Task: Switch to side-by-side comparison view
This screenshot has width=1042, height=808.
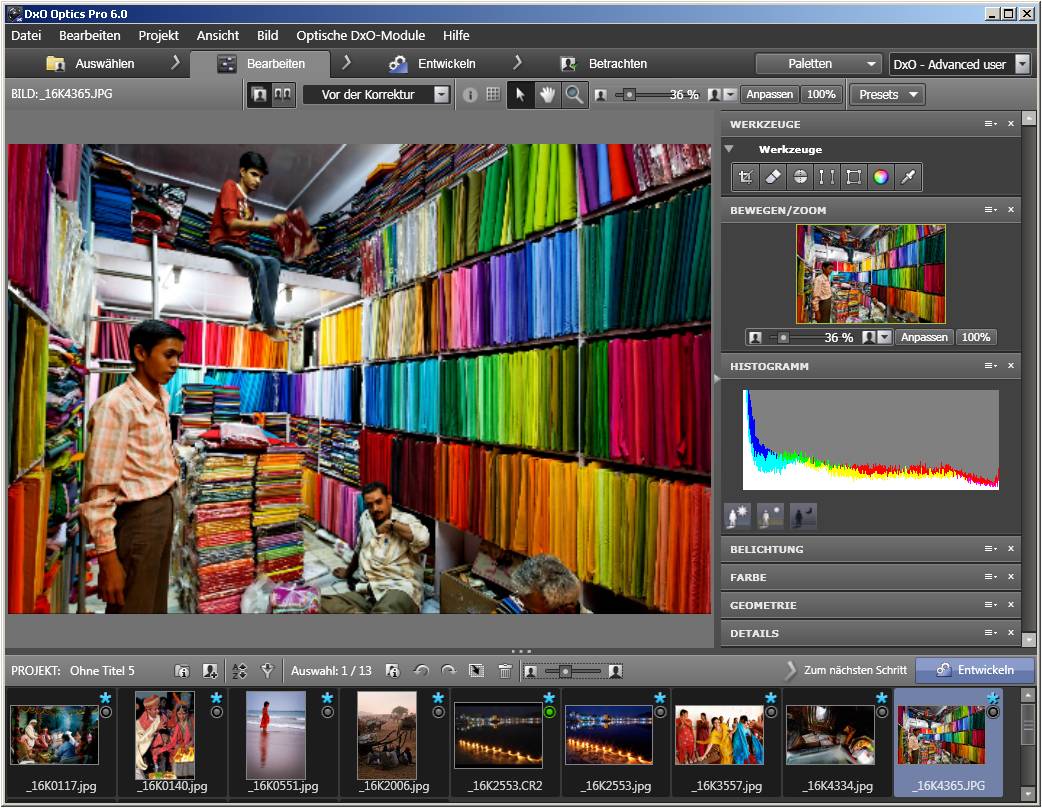Action: click(283, 94)
